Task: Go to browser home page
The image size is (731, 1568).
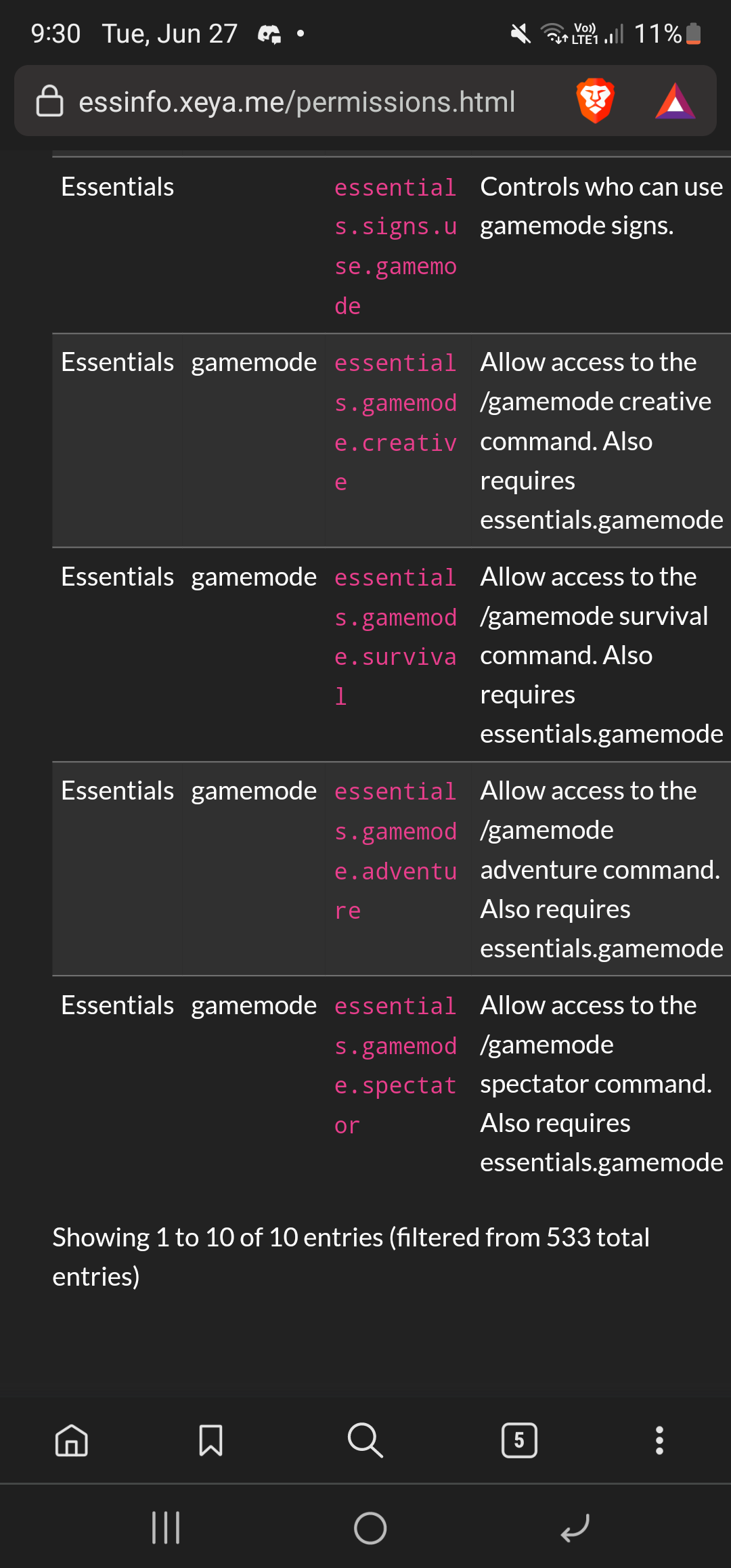Action: point(72,1440)
